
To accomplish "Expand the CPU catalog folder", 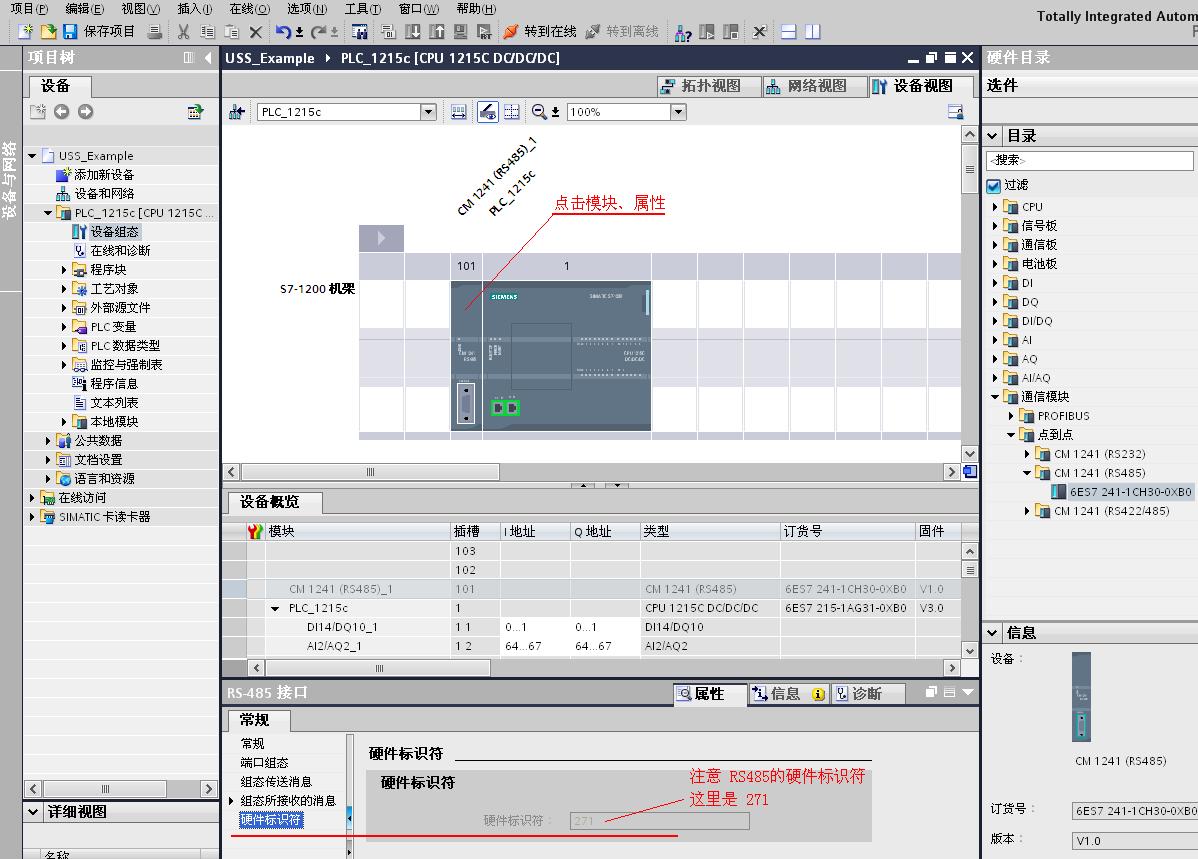I will (995, 207).
